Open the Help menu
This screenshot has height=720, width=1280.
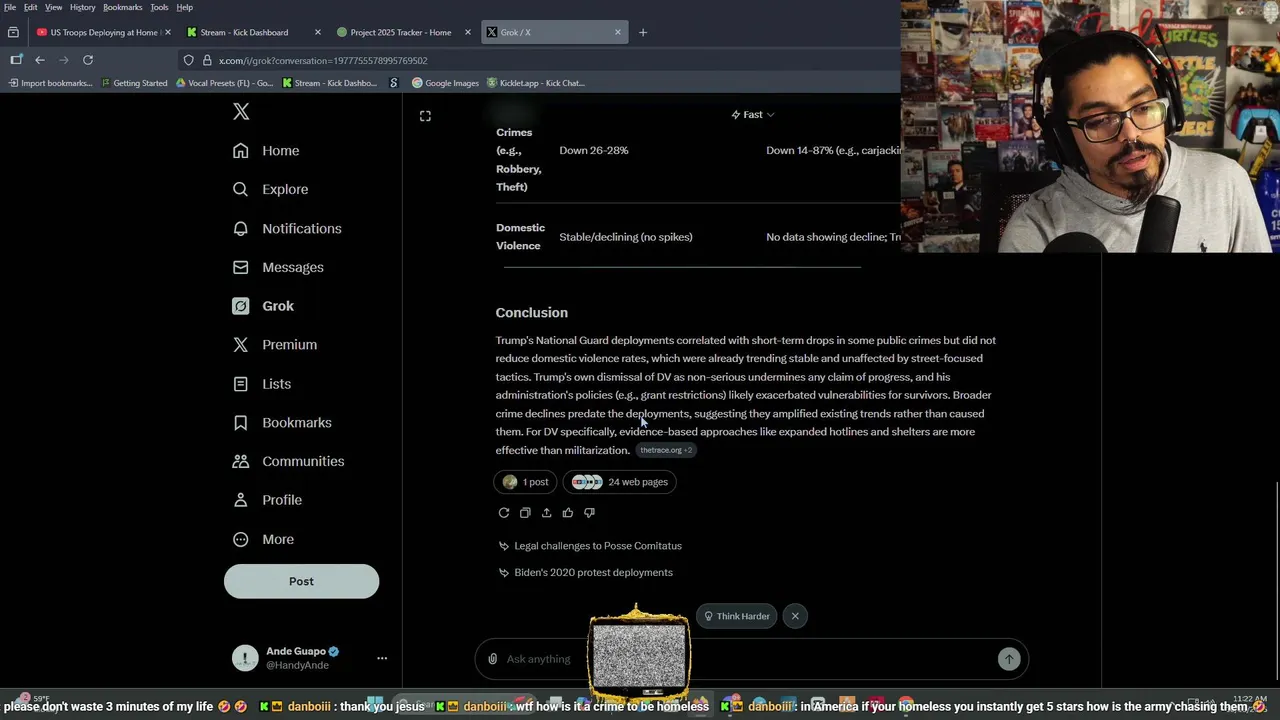184,7
